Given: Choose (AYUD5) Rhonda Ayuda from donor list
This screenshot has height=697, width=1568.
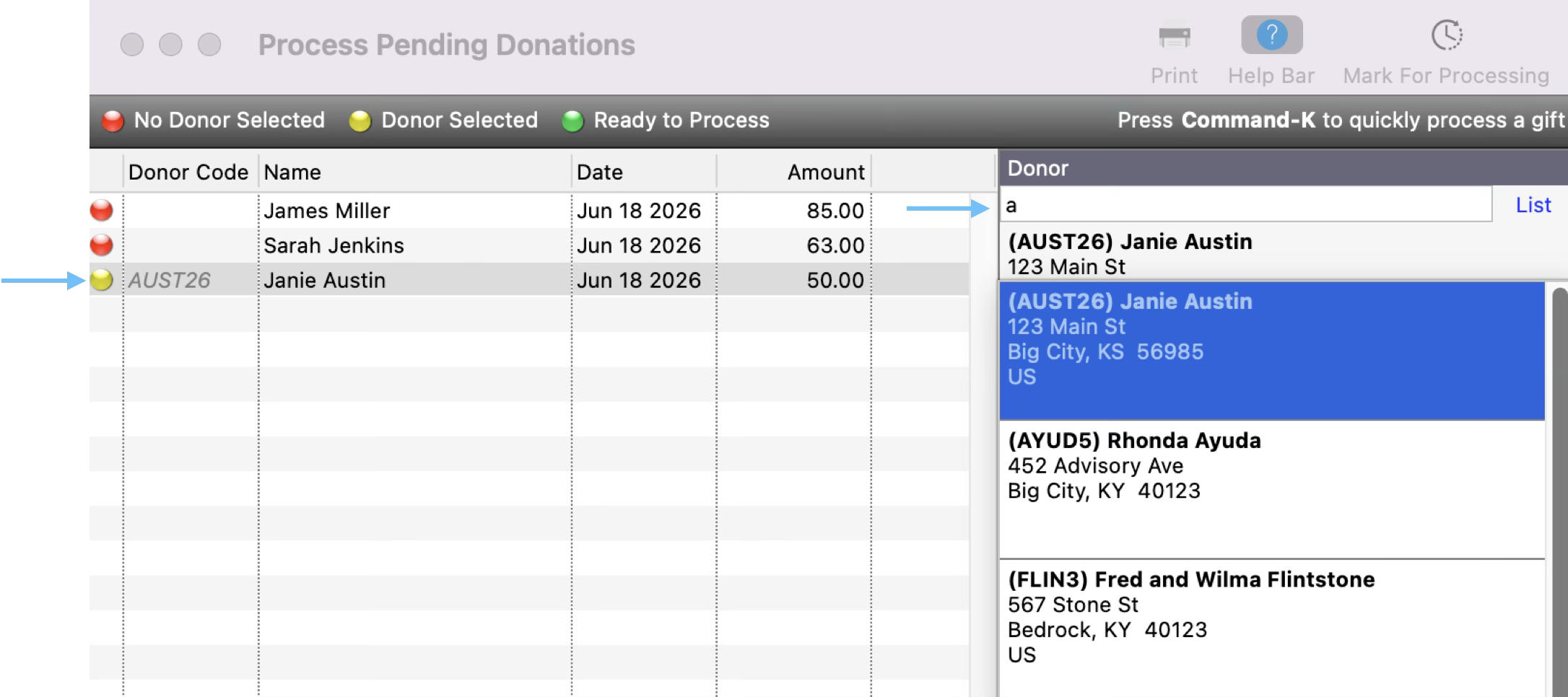Looking at the screenshot, I should click(x=1272, y=489).
